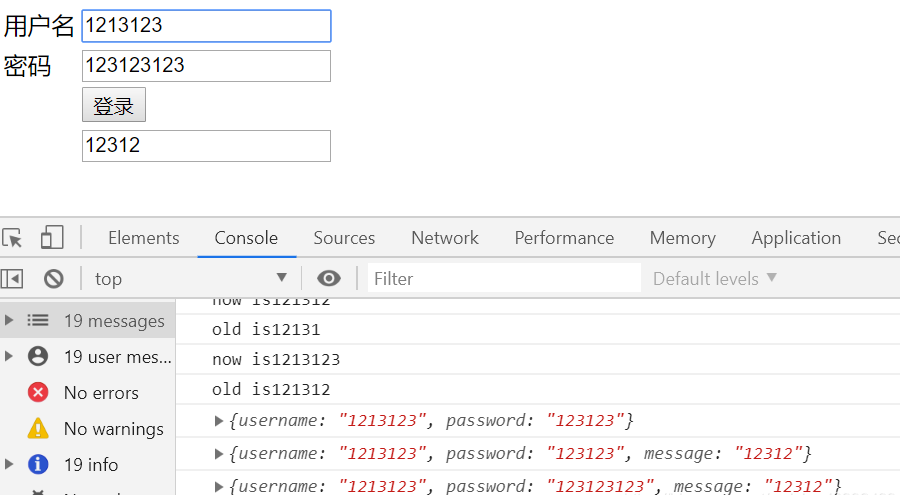900x495 pixels.
Task: Click the 用户名 username input field
Action: (x=206, y=26)
